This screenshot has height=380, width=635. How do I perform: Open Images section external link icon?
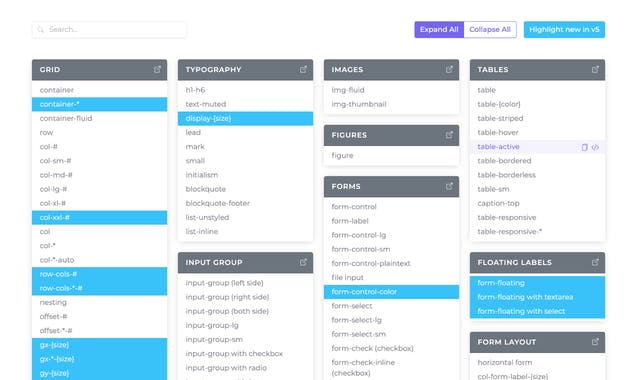(x=450, y=69)
